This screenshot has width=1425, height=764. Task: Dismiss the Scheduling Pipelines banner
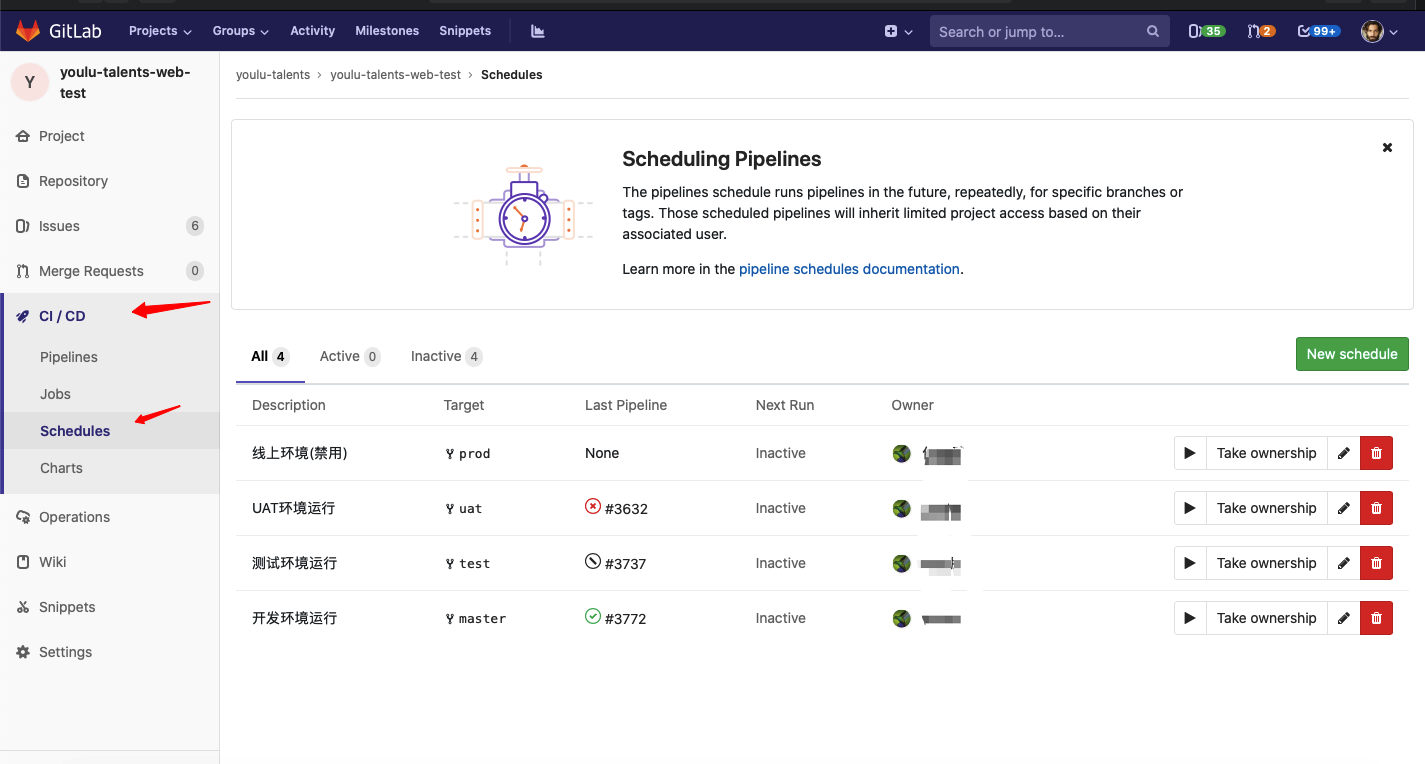pyautogui.click(x=1387, y=147)
